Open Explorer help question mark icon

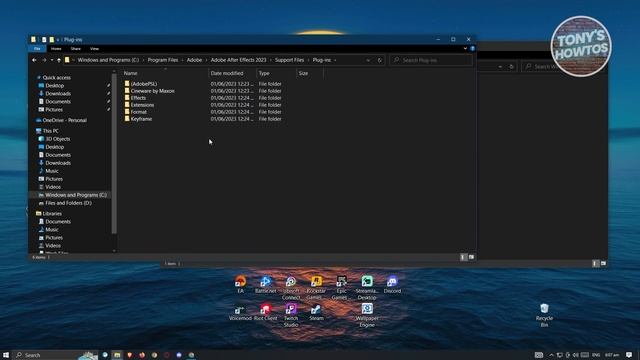click(472, 48)
